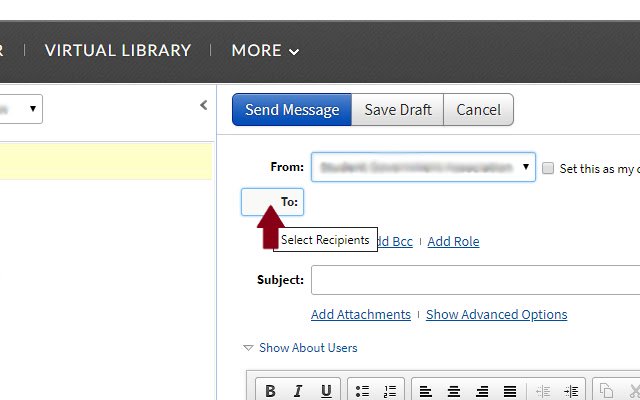Screen dimensions: 640x400
Task: Click the To: recipients button
Action: tap(272, 202)
